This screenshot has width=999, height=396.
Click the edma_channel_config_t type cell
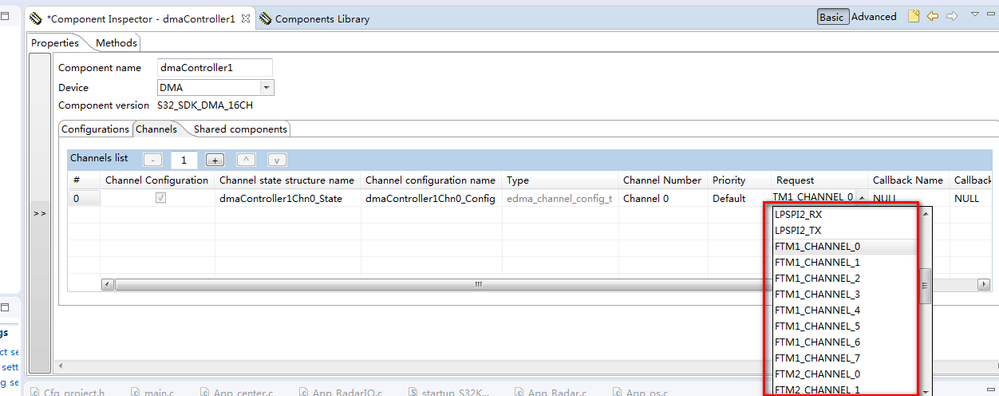[x=559, y=199]
